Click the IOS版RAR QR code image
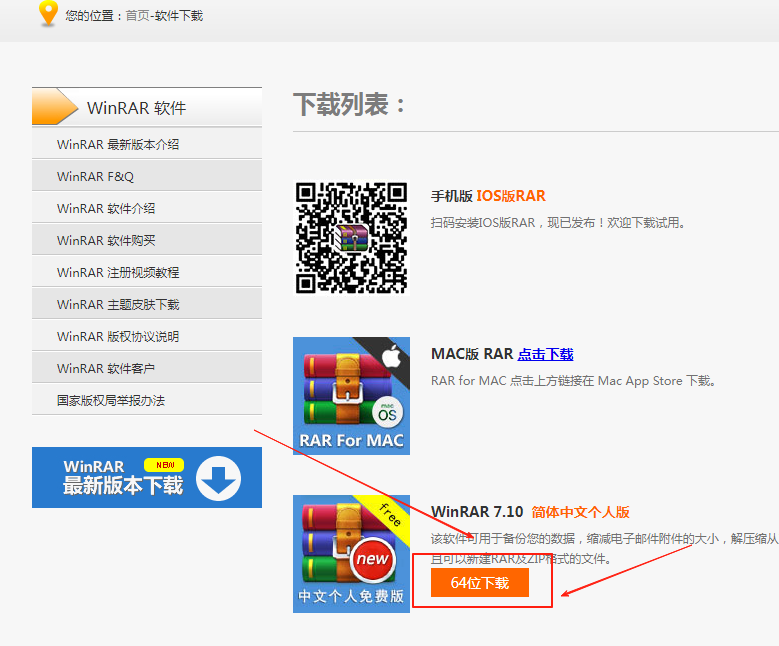 pos(351,238)
